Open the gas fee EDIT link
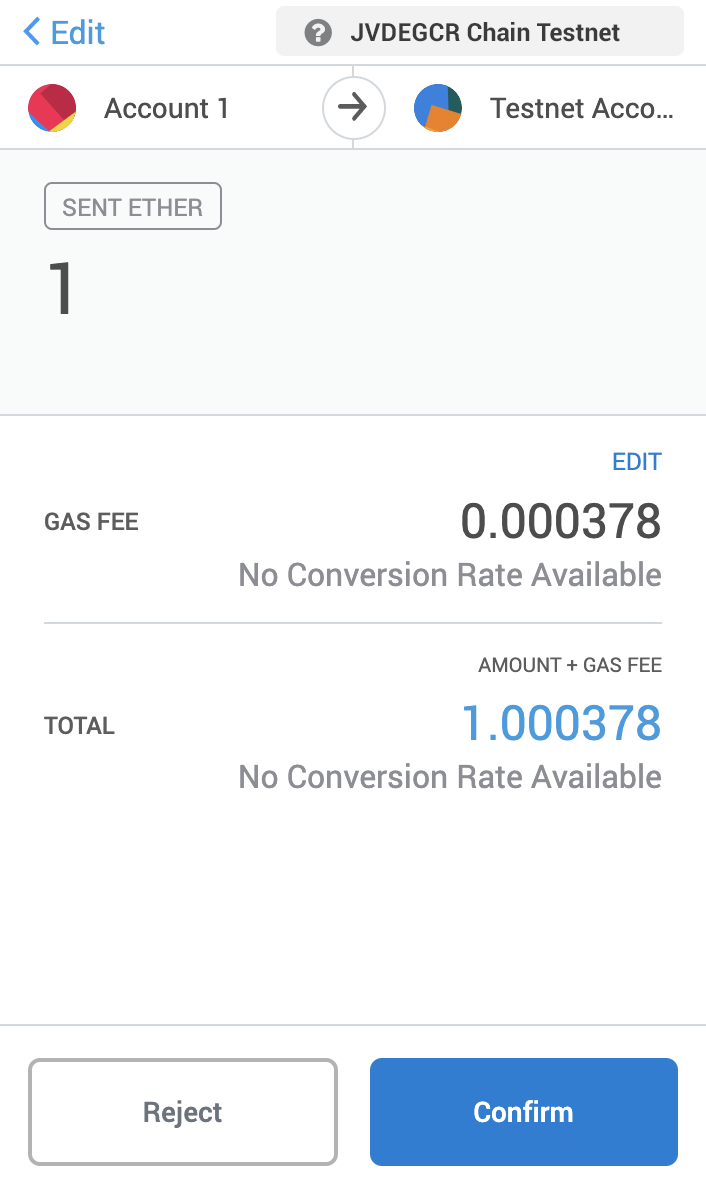This screenshot has height=1196, width=706. (x=636, y=462)
